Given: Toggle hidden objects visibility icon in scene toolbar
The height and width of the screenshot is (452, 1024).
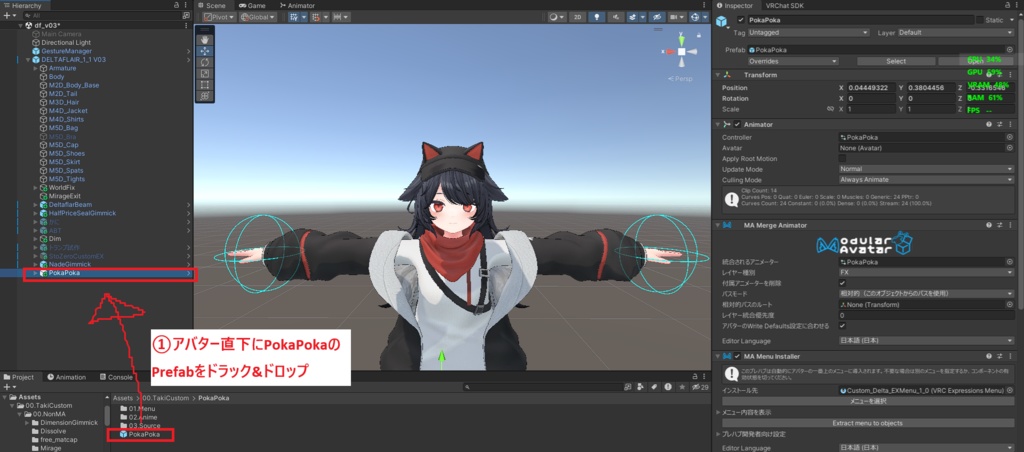Looking at the screenshot, I should (657, 17).
